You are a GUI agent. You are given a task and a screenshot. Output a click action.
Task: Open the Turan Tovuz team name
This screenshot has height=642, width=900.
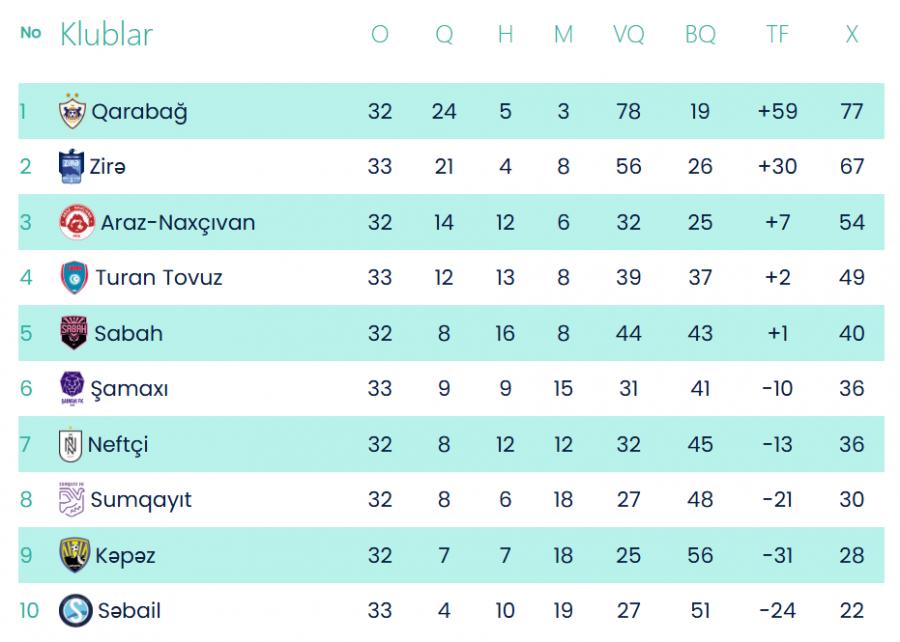(x=159, y=278)
